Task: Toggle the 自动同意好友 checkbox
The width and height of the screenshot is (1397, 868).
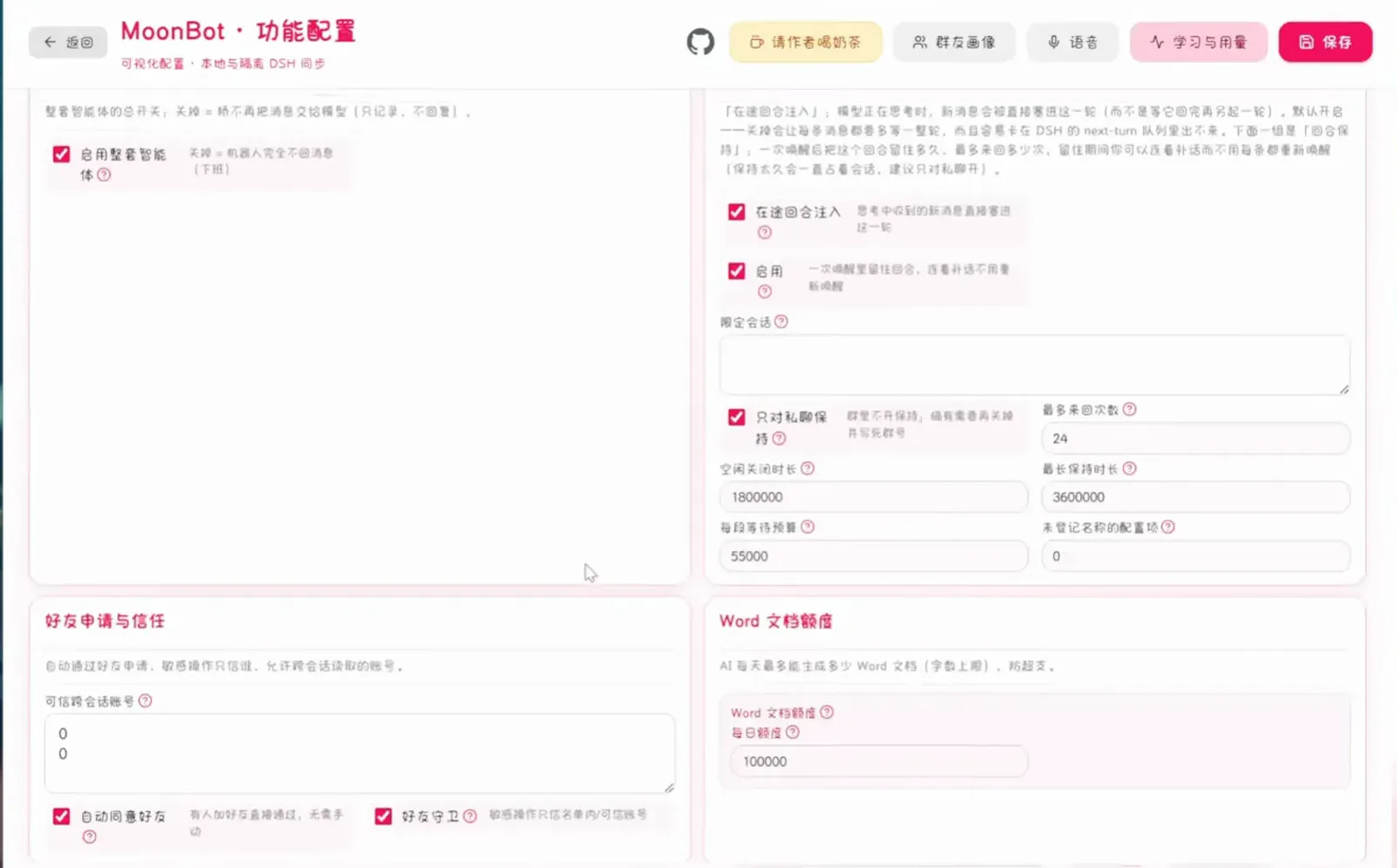Action: click(x=61, y=816)
